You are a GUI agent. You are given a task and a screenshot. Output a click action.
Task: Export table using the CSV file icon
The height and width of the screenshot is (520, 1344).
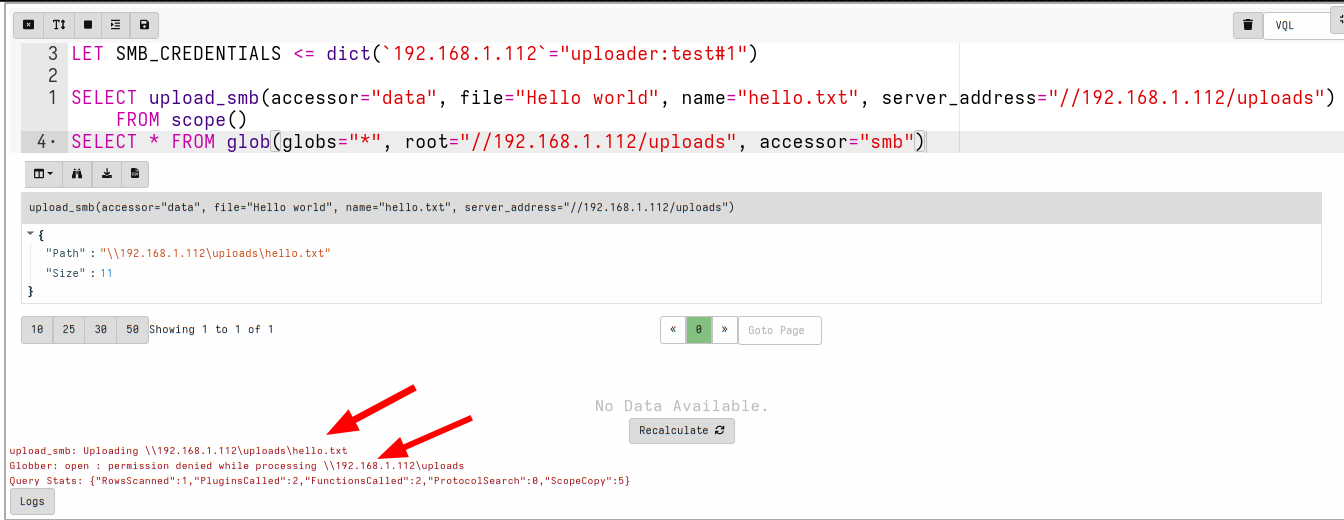[135, 174]
